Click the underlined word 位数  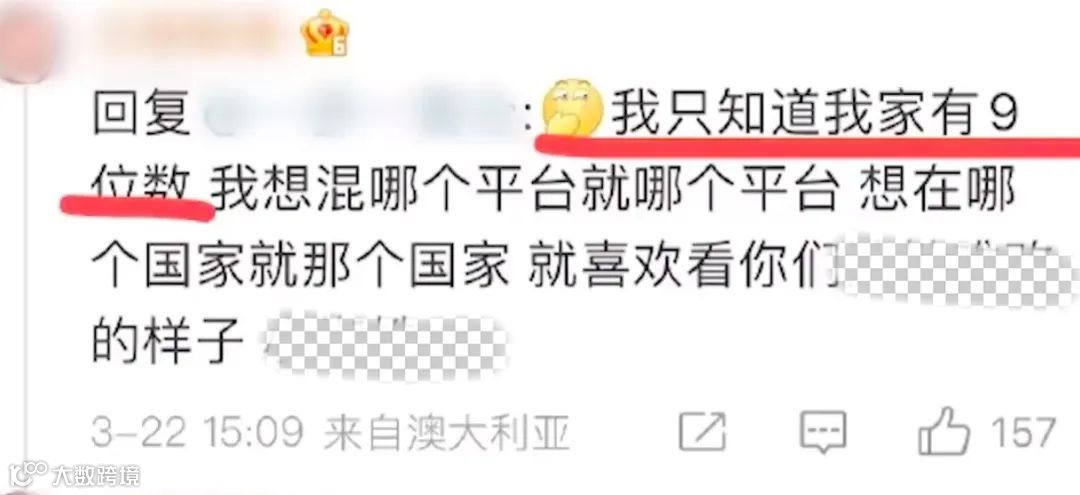click(x=141, y=187)
